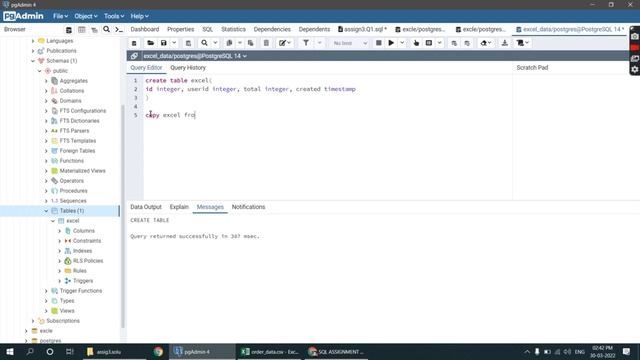Open the No limit rows dropdown
Viewport: 640px width, 360px height.
click(x=350, y=43)
